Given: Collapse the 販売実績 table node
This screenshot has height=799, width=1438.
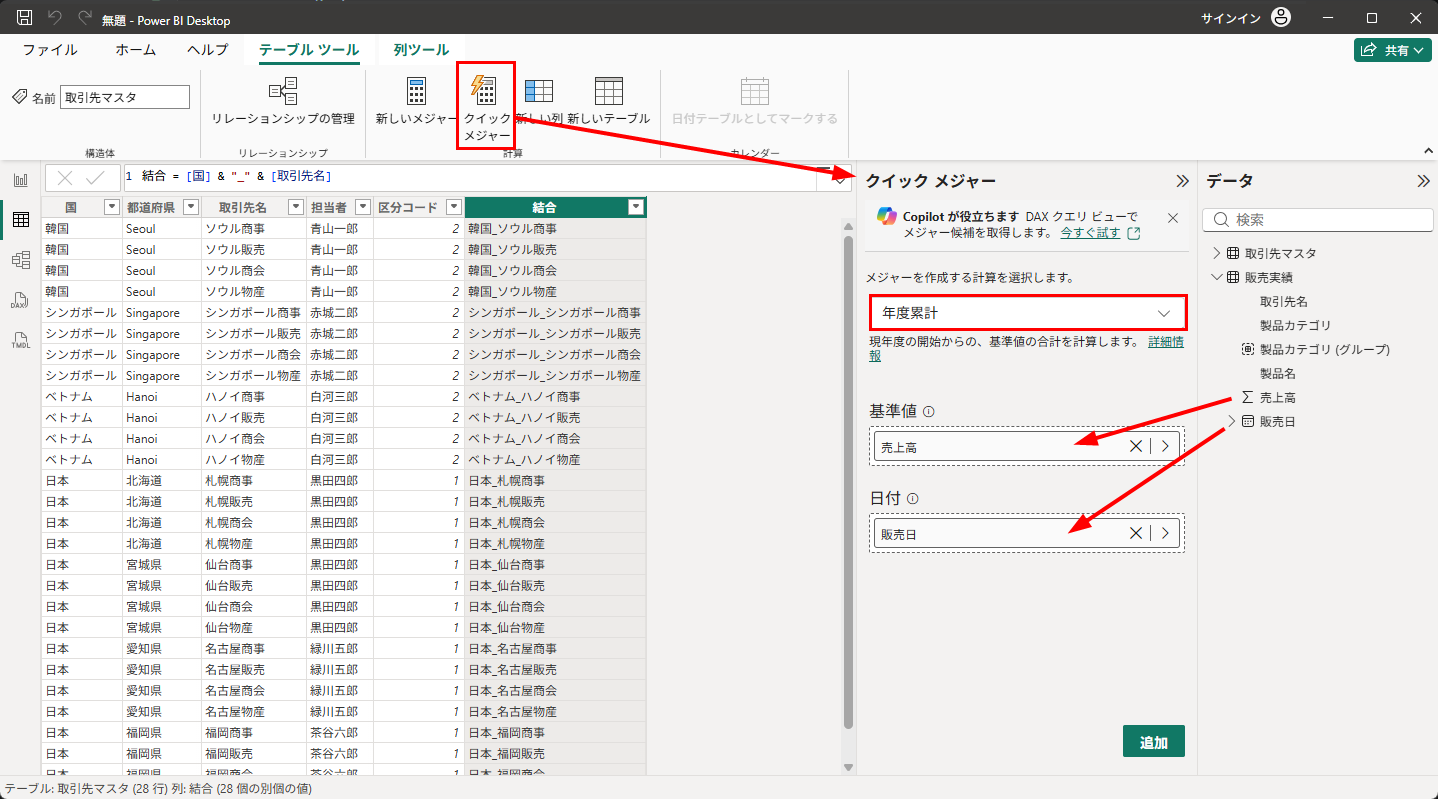Looking at the screenshot, I should (1216, 277).
